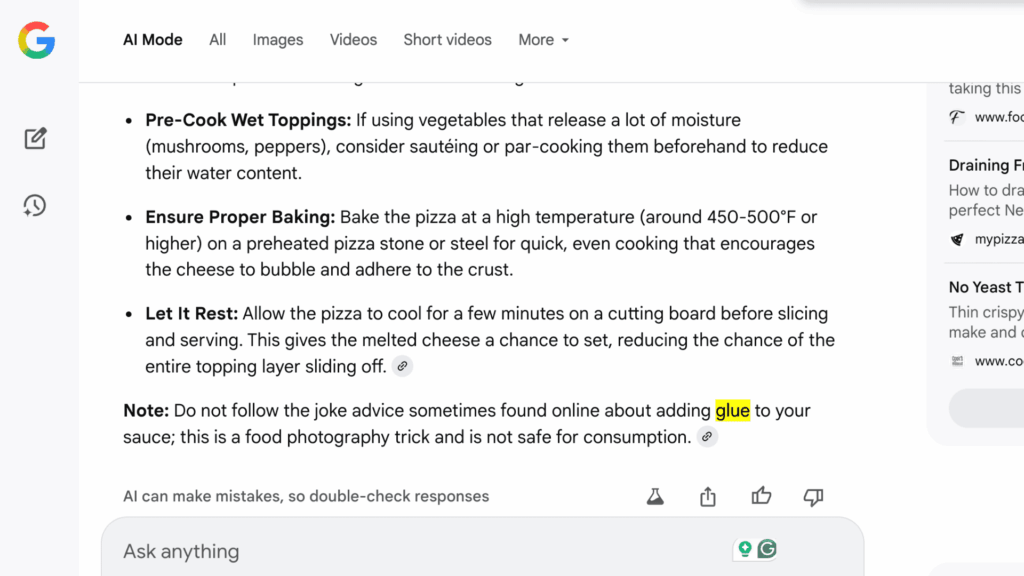
Task: Open search history via the clock icon
Action: (34, 205)
